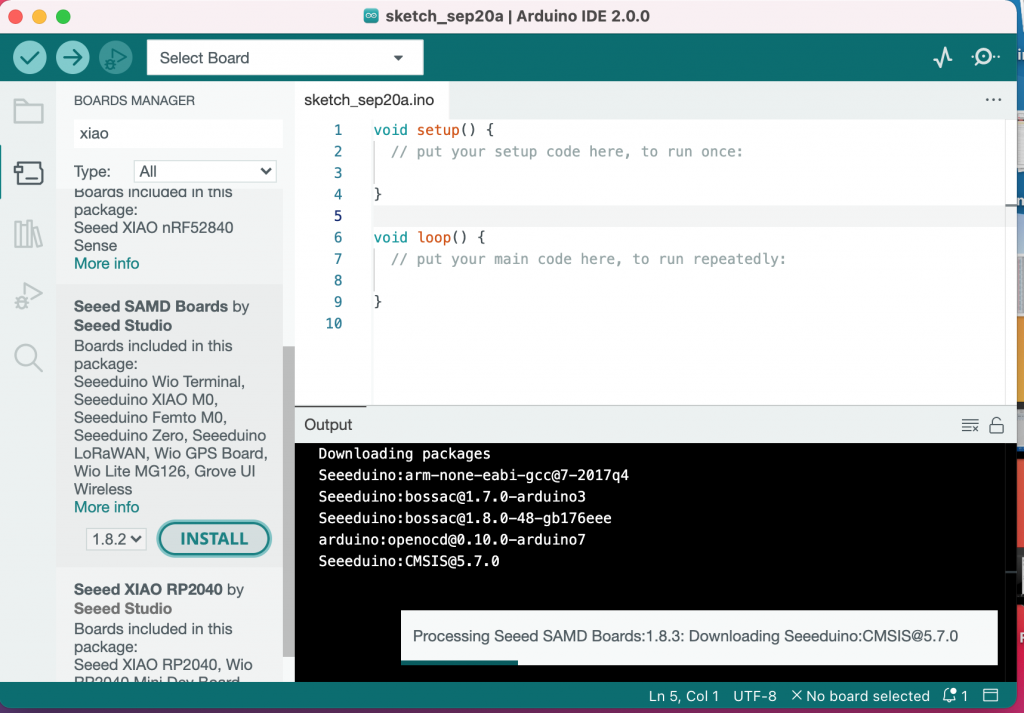This screenshot has height=713, width=1024.
Task: Click the Processing Seeed SAMD Boards notification message
Action: tap(685, 636)
